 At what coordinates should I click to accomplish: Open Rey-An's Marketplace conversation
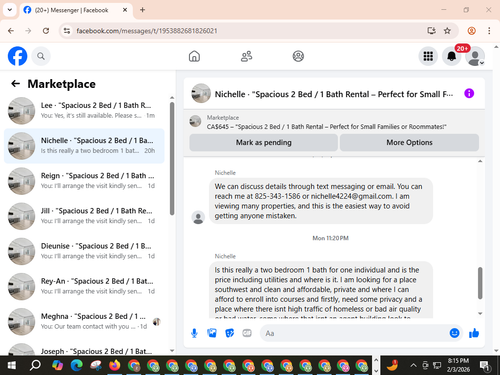84,286
